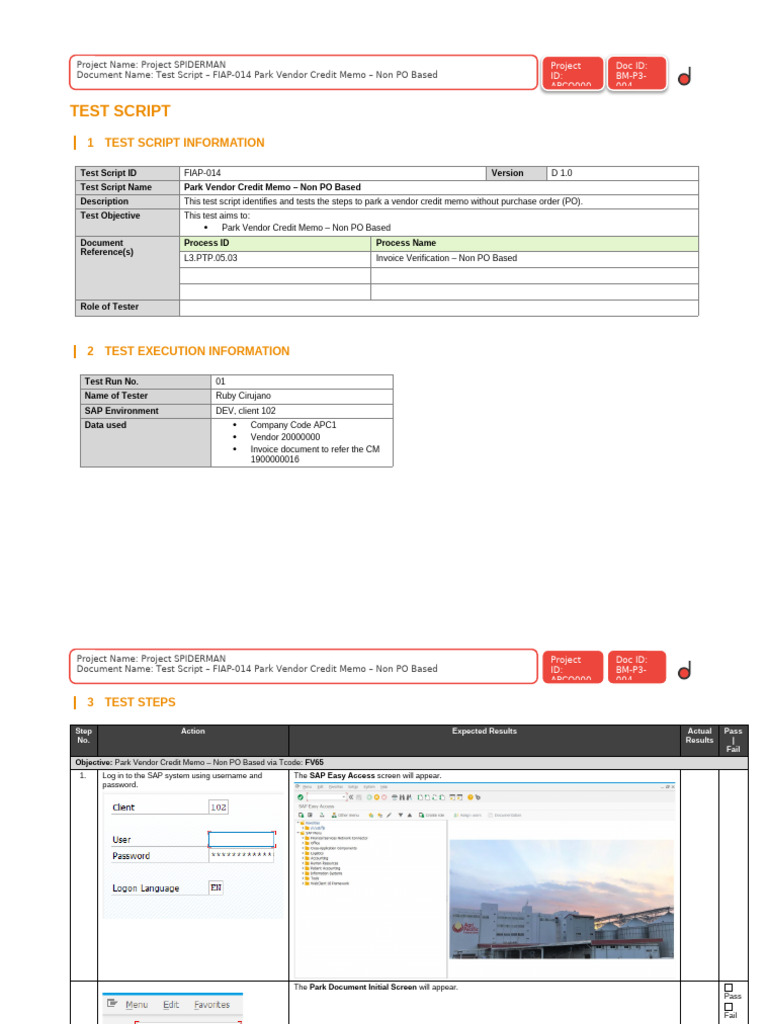The image size is (768, 1024).
Task: Click 'This test aims to:' text
Action: [x=217, y=216]
